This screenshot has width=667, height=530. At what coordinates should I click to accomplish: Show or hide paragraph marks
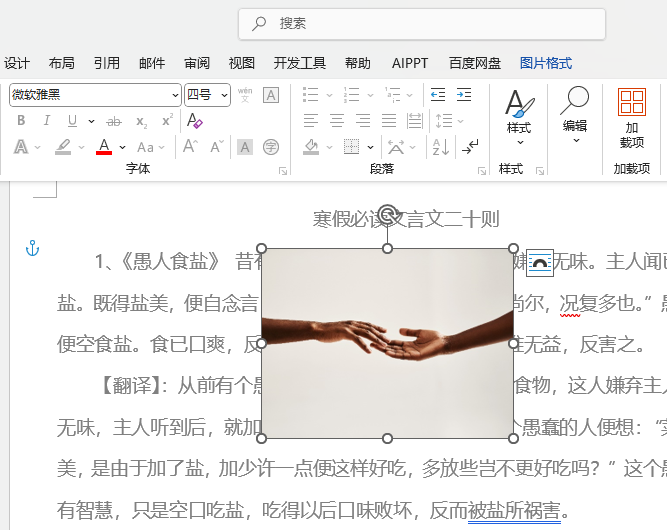(x=470, y=147)
